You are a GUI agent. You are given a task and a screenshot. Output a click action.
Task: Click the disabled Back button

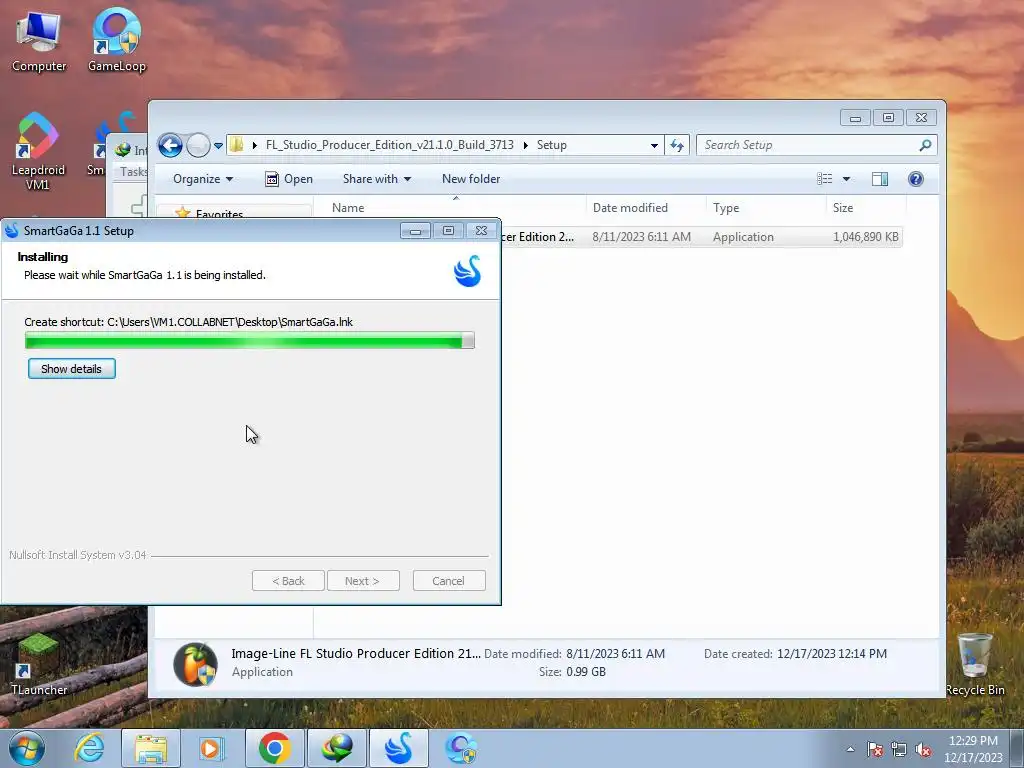click(x=288, y=581)
